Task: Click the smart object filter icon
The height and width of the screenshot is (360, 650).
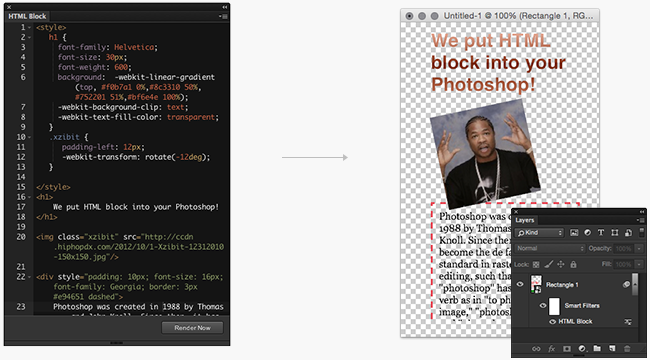Action: (x=628, y=233)
